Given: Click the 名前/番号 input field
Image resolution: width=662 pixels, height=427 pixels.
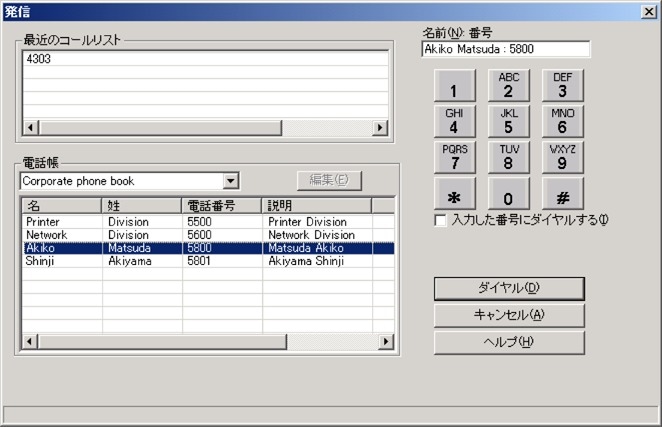Looking at the screenshot, I should 506,49.
